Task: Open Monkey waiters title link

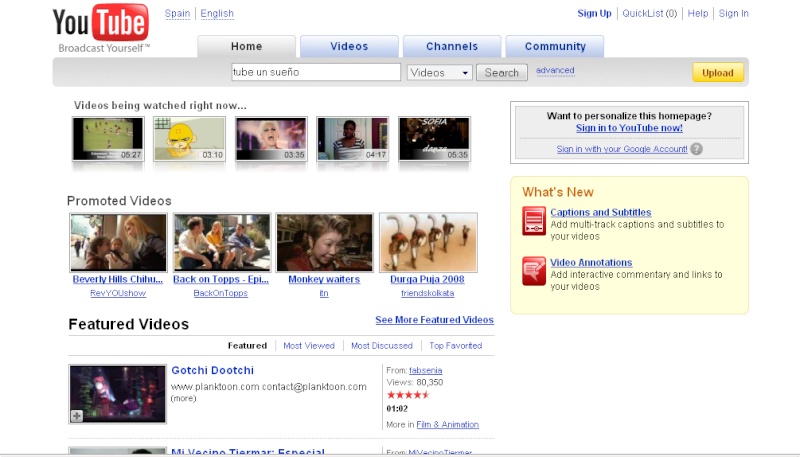Action: tap(324, 280)
